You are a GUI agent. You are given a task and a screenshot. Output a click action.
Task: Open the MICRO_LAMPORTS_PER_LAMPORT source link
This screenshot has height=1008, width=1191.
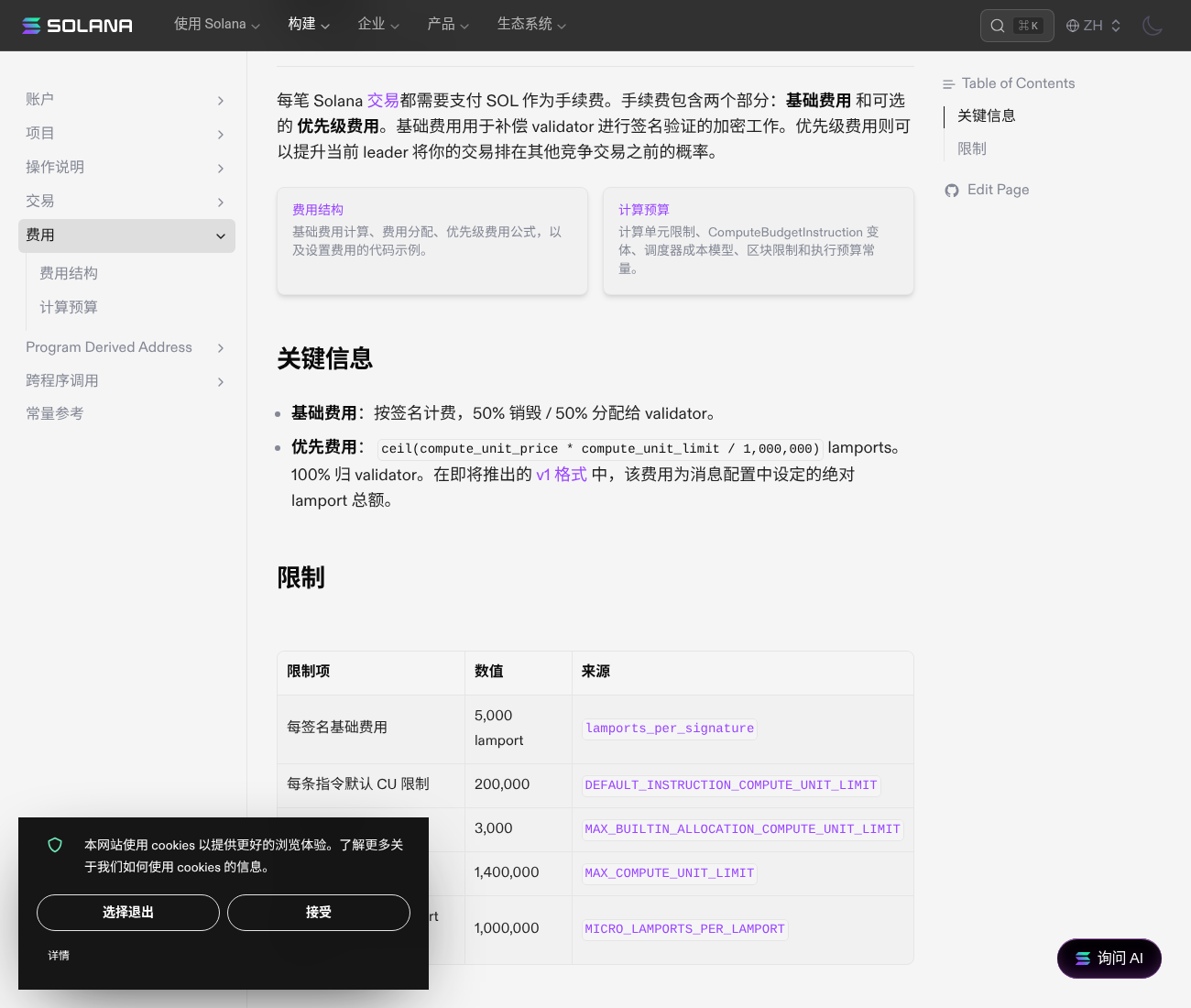685,929
